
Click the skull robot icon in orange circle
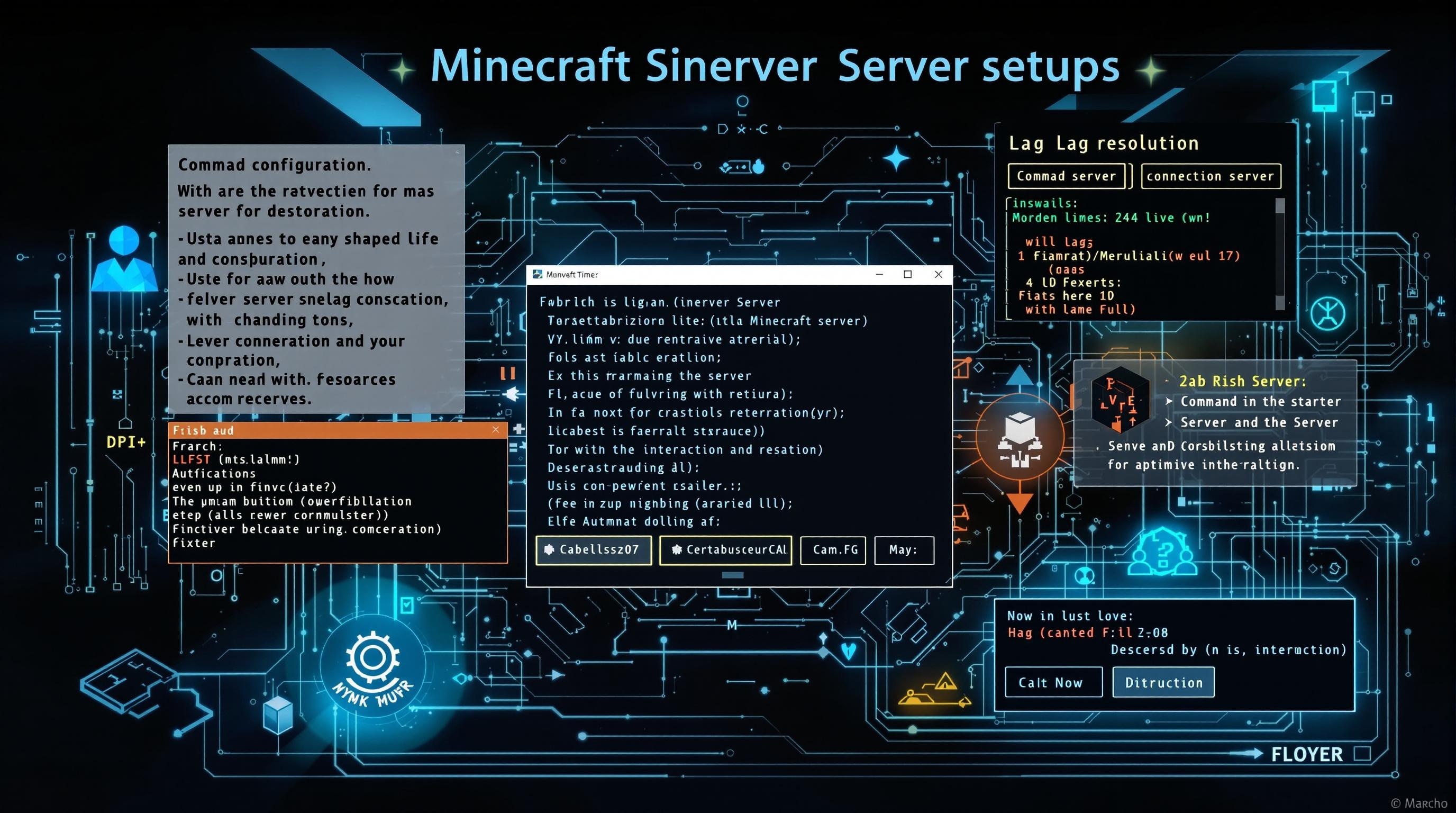point(1019,438)
